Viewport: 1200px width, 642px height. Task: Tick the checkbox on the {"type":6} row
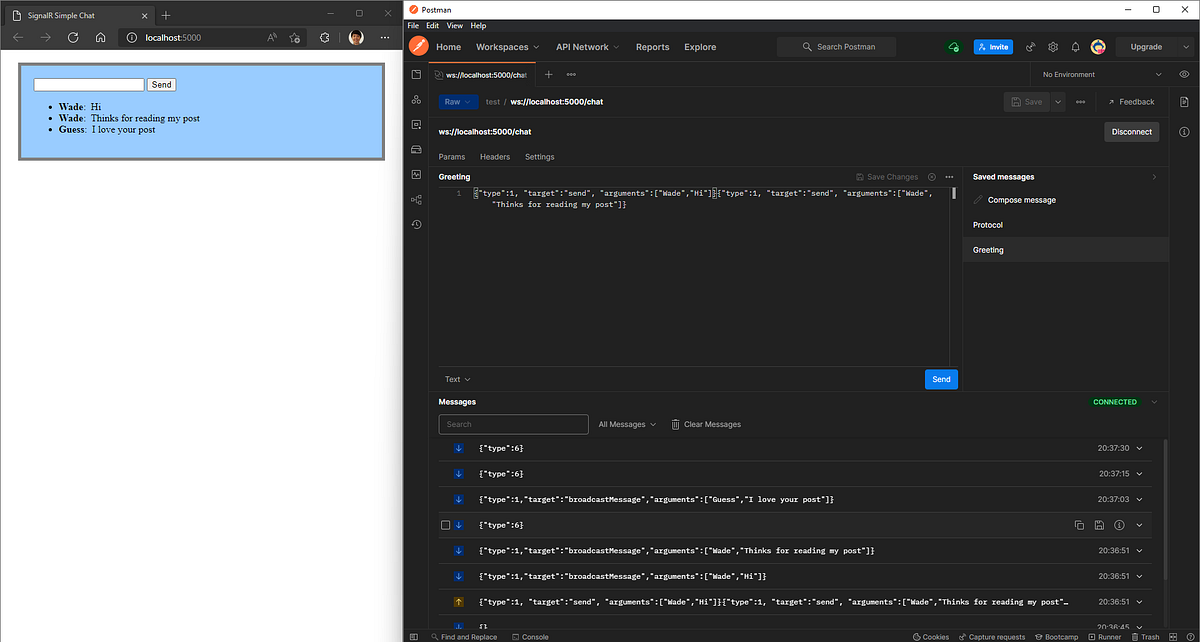coord(446,525)
